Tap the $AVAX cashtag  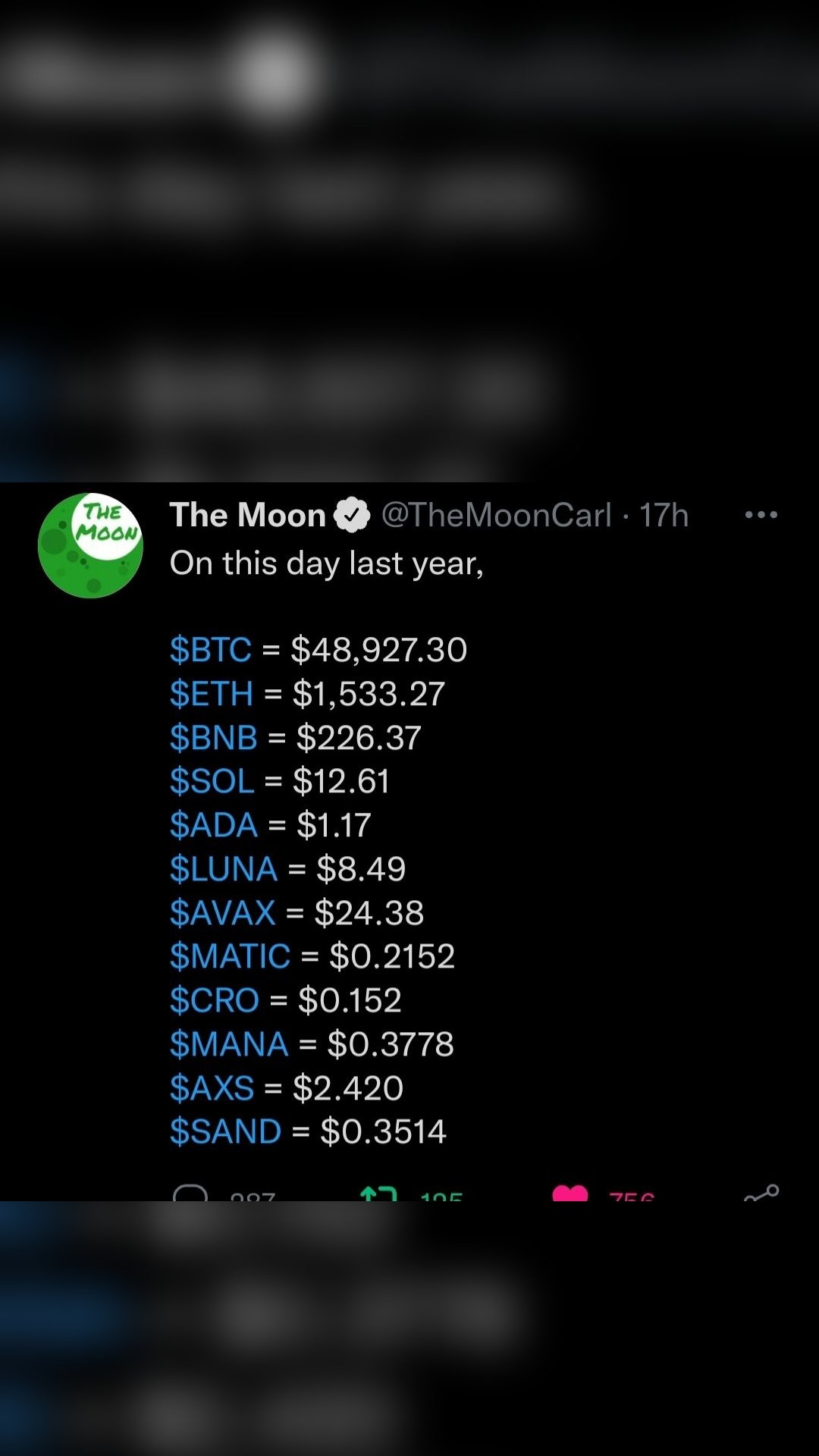[223, 913]
